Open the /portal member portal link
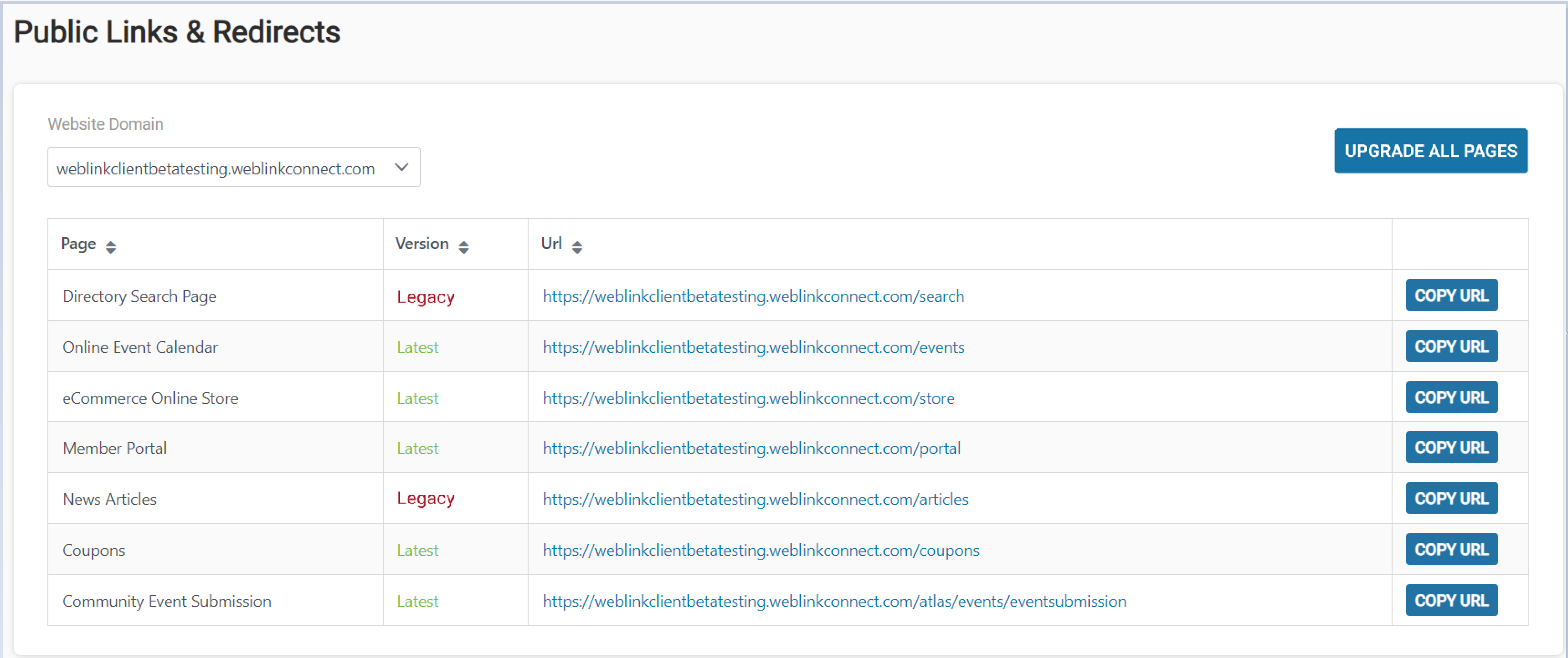The height and width of the screenshot is (658, 1568). 751,448
